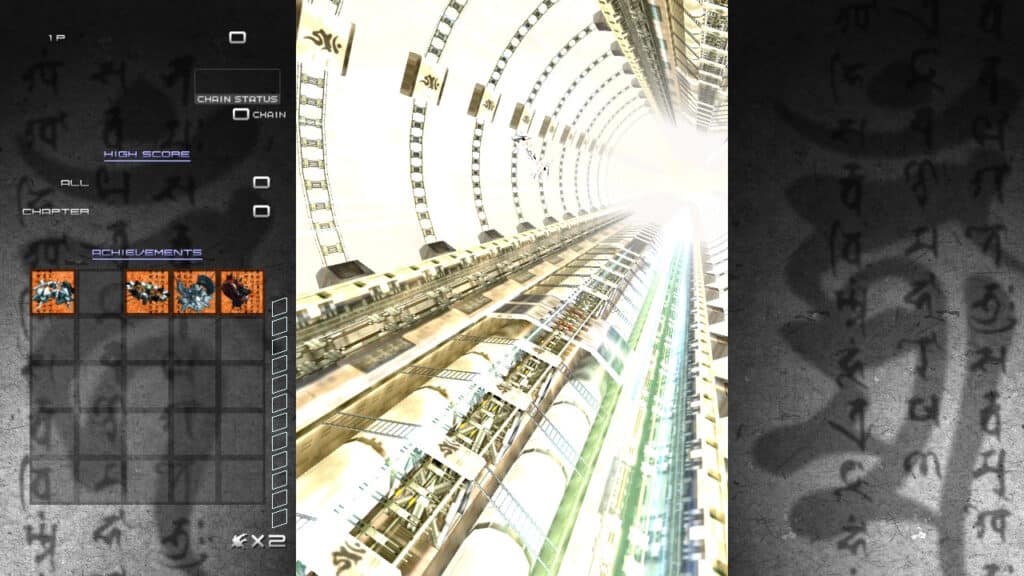Click the ship lives icon beside x2

[238, 540]
